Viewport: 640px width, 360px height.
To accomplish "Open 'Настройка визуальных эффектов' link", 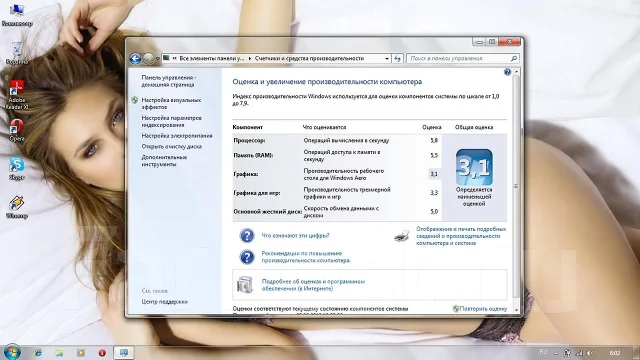I will [171, 103].
